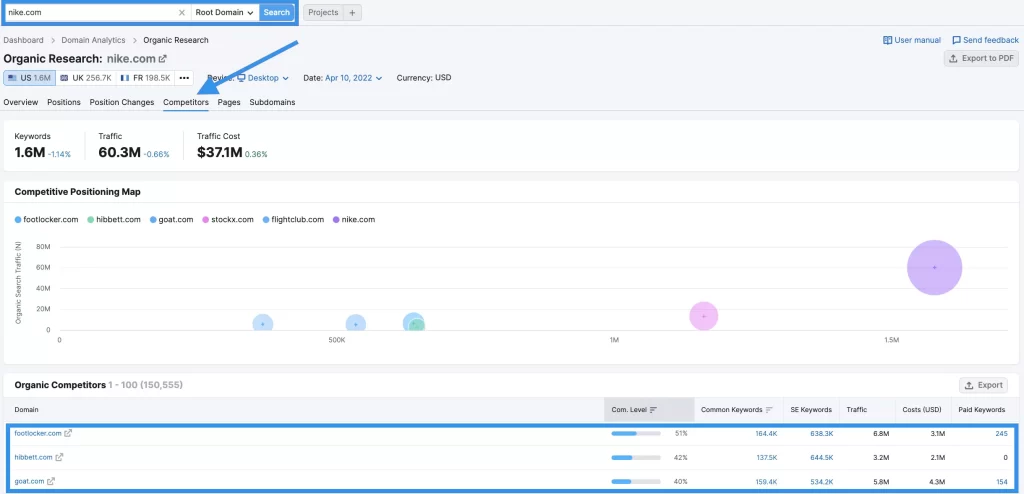
Task: Open the Root Domain dropdown
Action: point(225,12)
